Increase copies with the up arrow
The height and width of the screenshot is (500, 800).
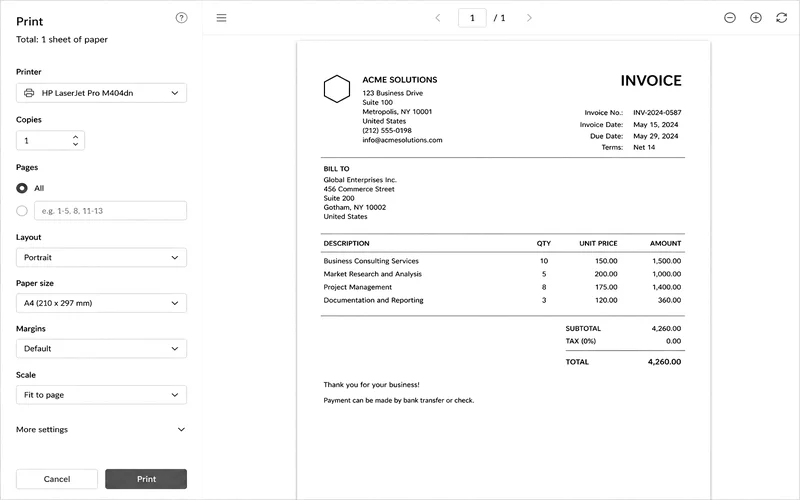[x=76, y=137]
